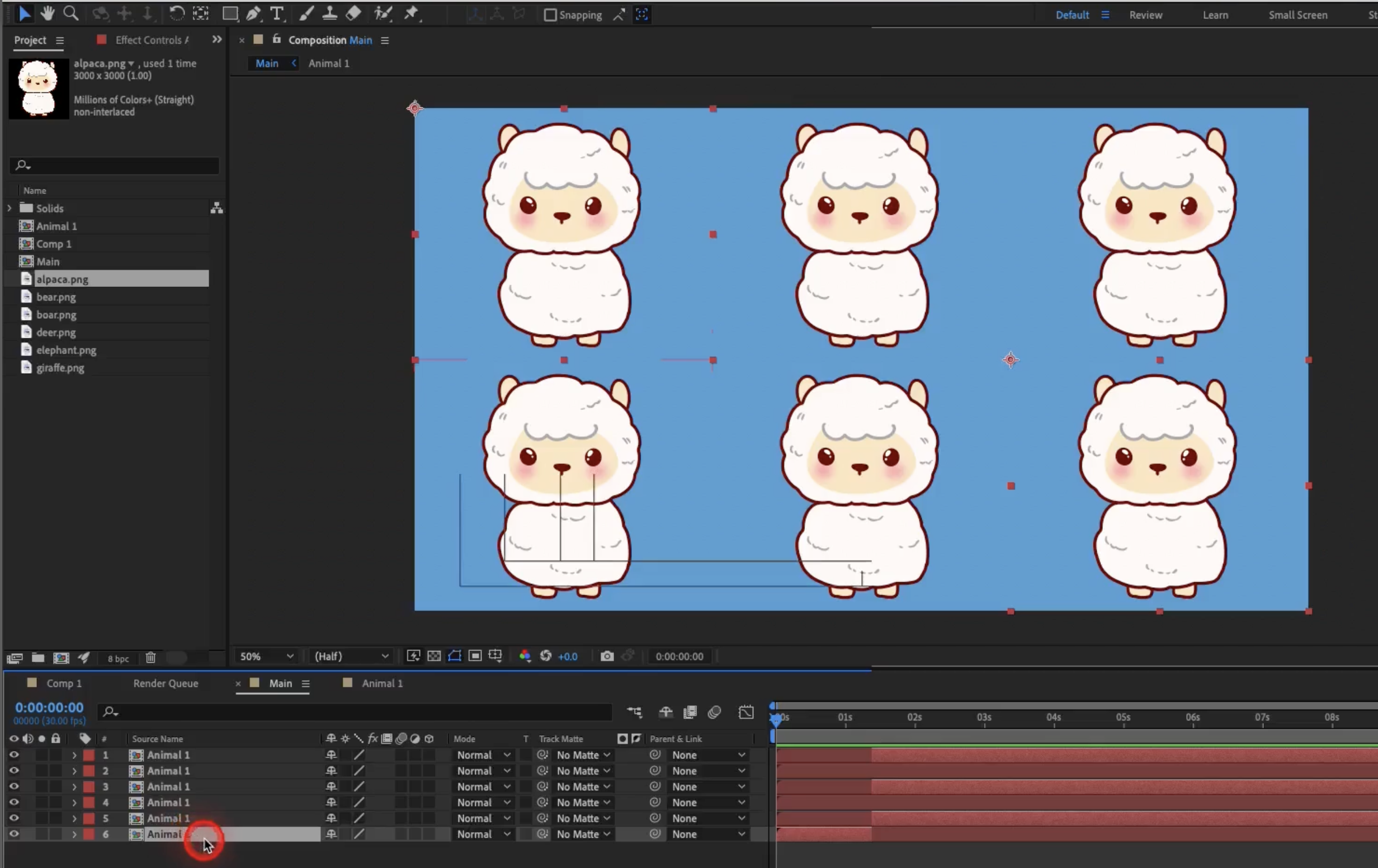Image resolution: width=1378 pixels, height=868 pixels.
Task: Toggle visibility of layer 4
Action: pyautogui.click(x=14, y=802)
